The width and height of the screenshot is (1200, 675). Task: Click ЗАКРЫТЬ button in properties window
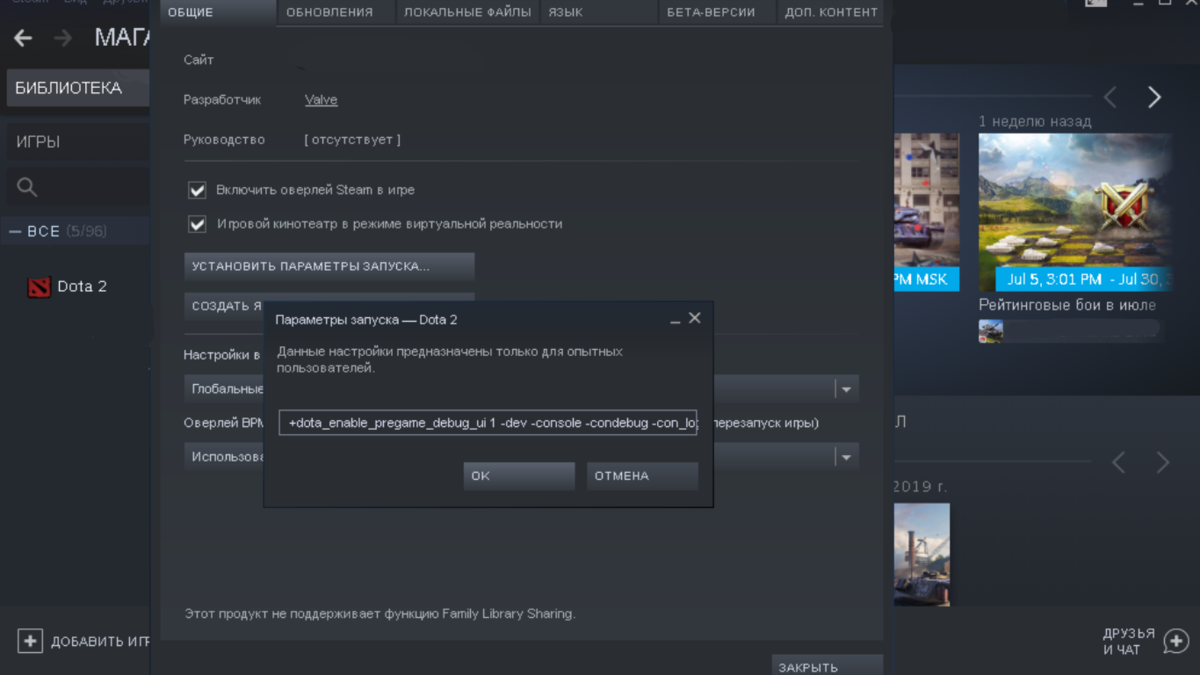click(827, 666)
